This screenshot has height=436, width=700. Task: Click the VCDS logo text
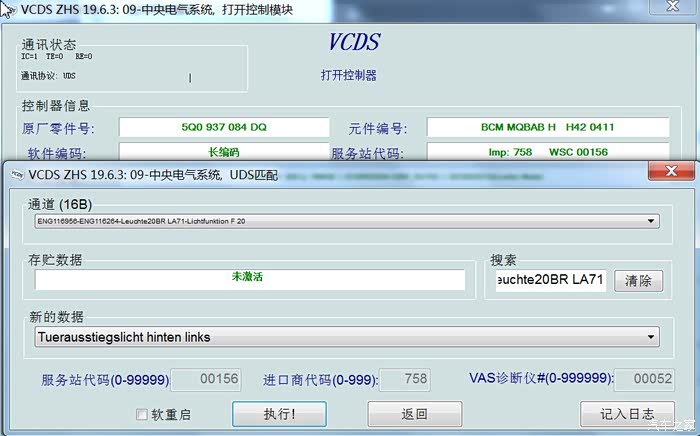pos(354,42)
